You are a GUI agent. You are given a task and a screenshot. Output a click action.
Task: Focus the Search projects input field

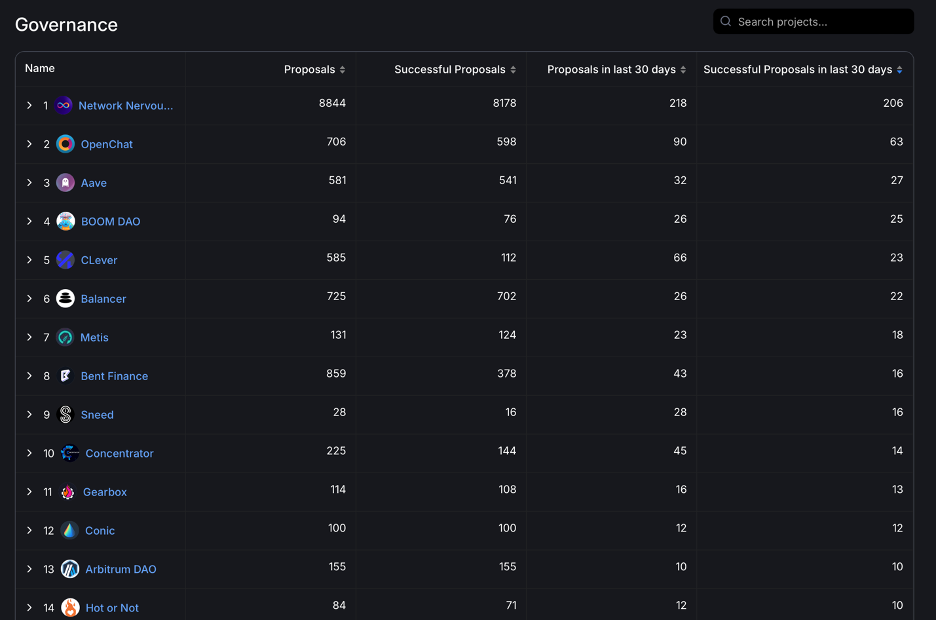coord(813,21)
